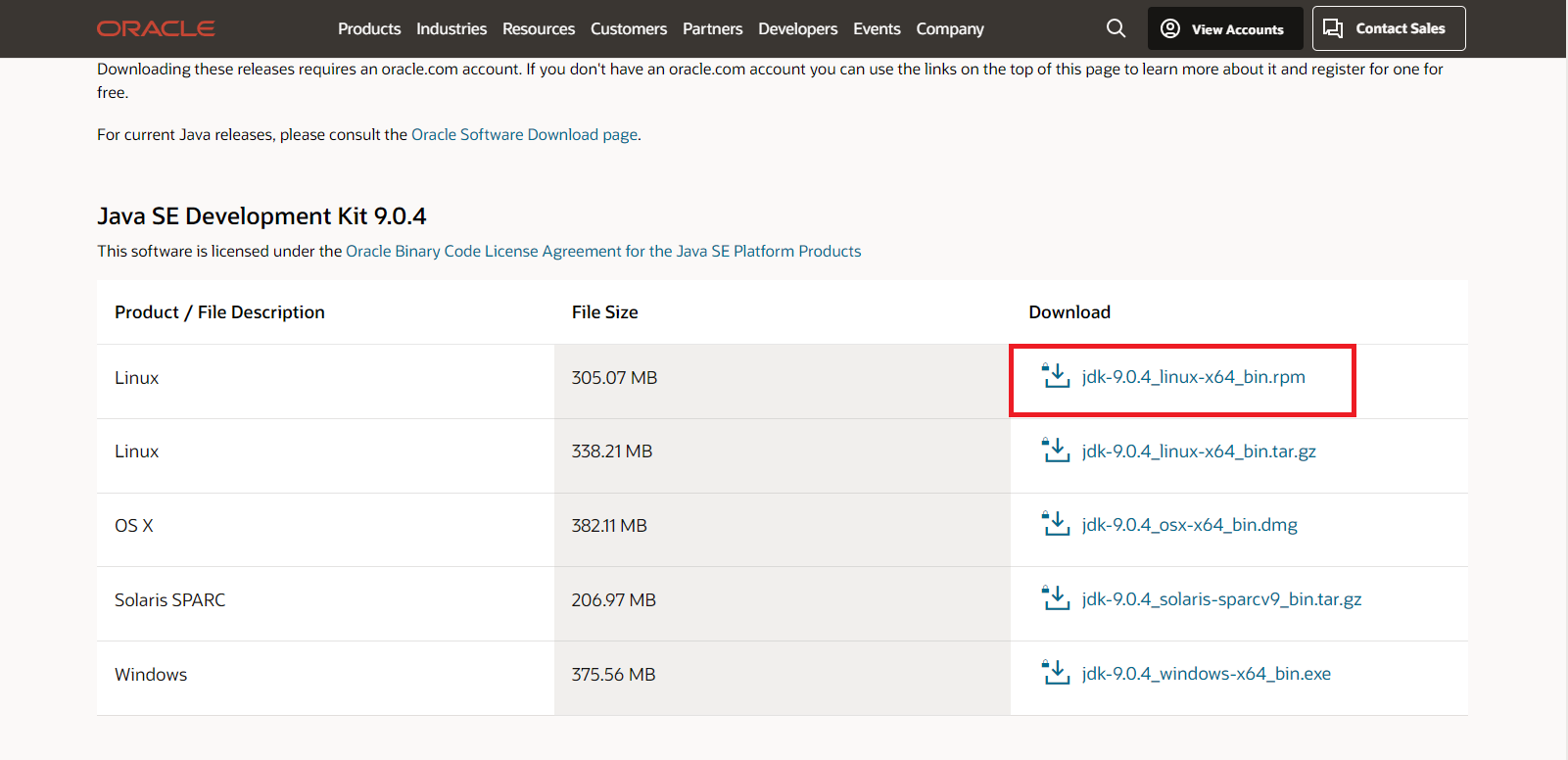The width and height of the screenshot is (1568, 760).
Task: Select the Java SE Development Kit 9.0.4 heading
Action: [261, 215]
